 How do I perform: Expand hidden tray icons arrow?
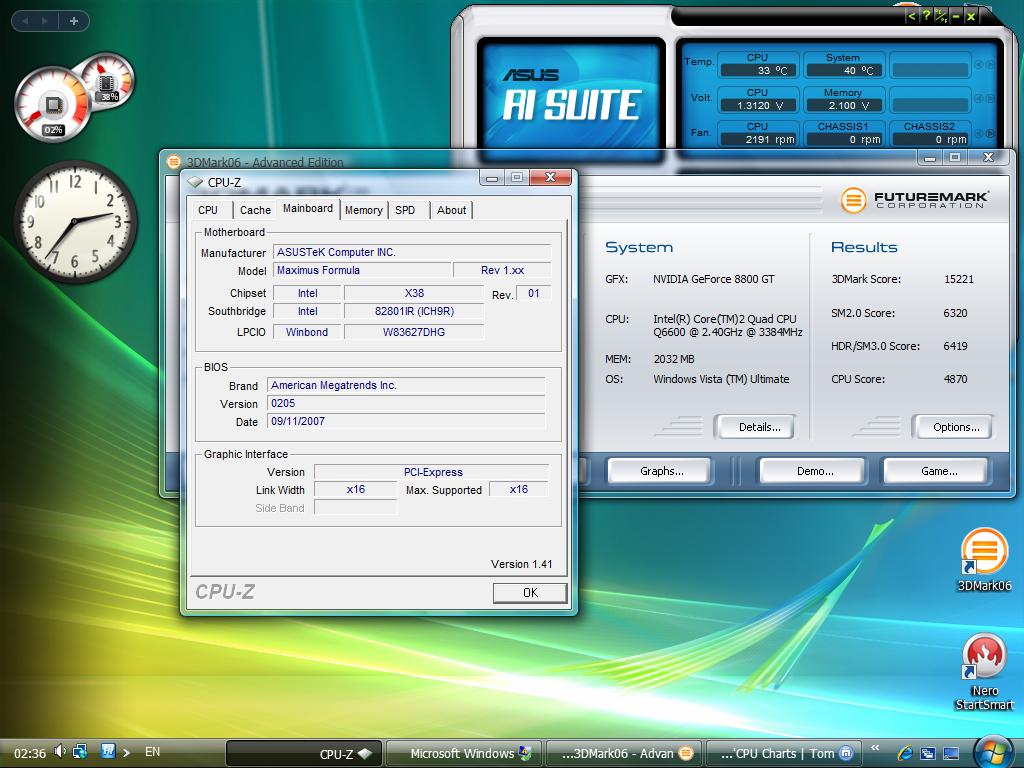click(126, 753)
